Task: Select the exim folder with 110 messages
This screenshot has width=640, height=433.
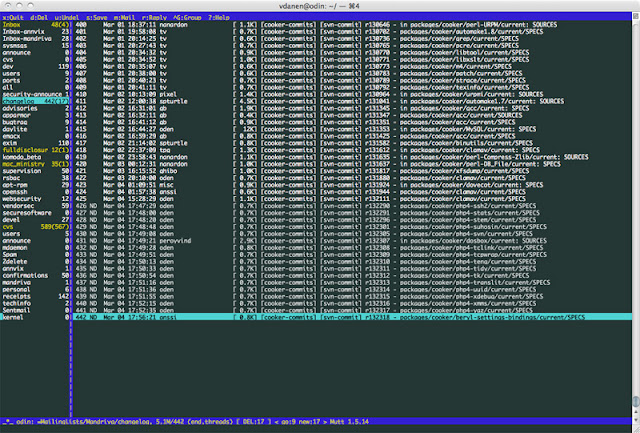Action: click(x=35, y=143)
